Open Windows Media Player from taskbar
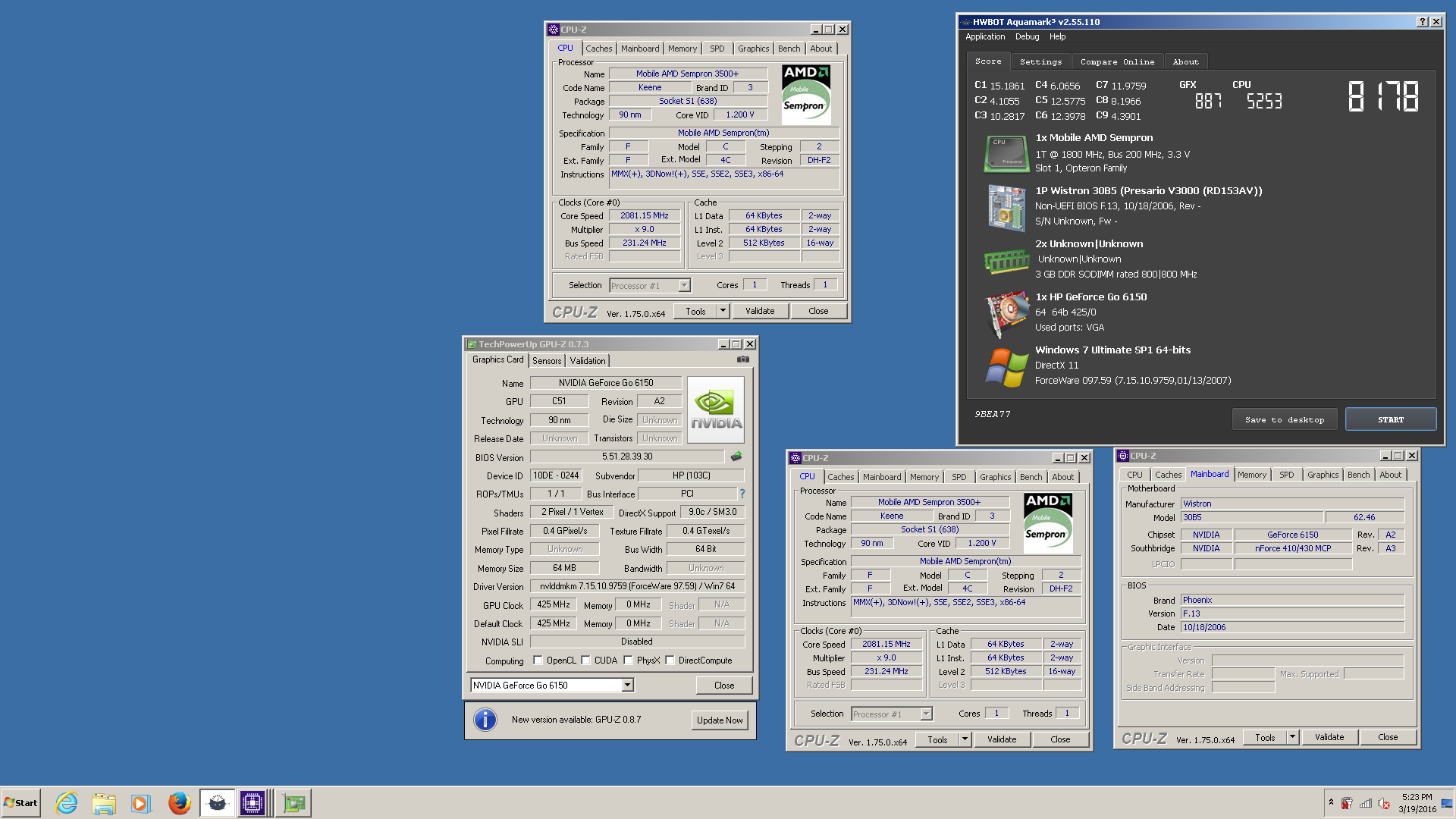Screen dimensions: 1456x819 [141, 803]
